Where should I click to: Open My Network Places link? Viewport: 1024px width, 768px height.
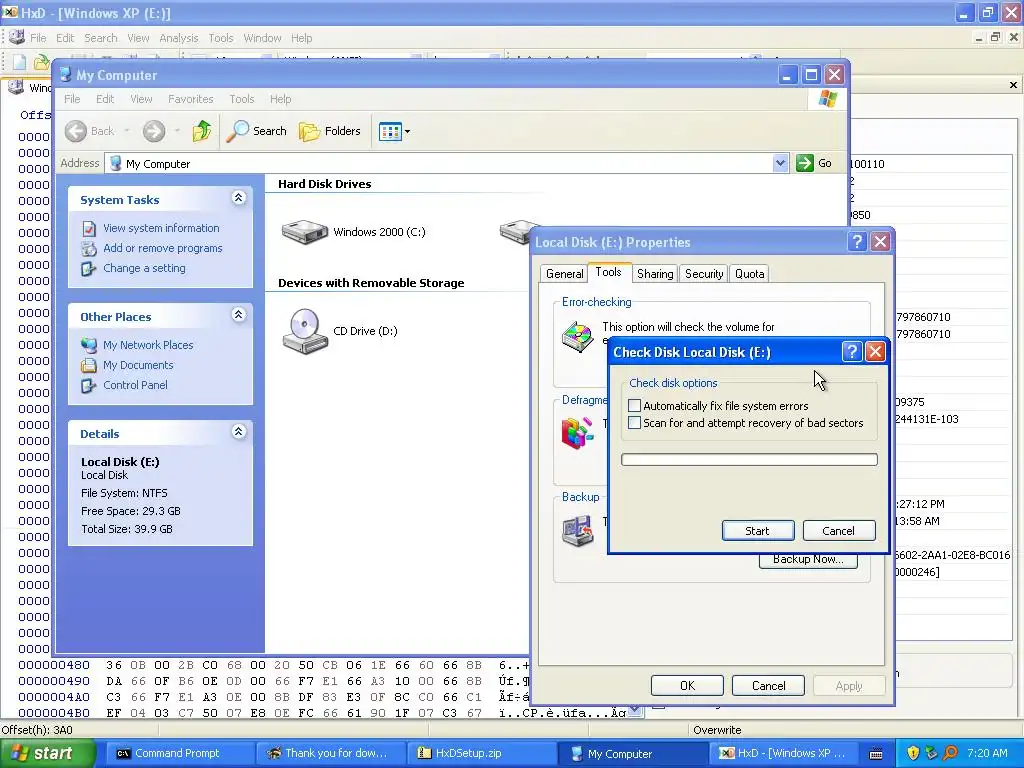point(148,345)
